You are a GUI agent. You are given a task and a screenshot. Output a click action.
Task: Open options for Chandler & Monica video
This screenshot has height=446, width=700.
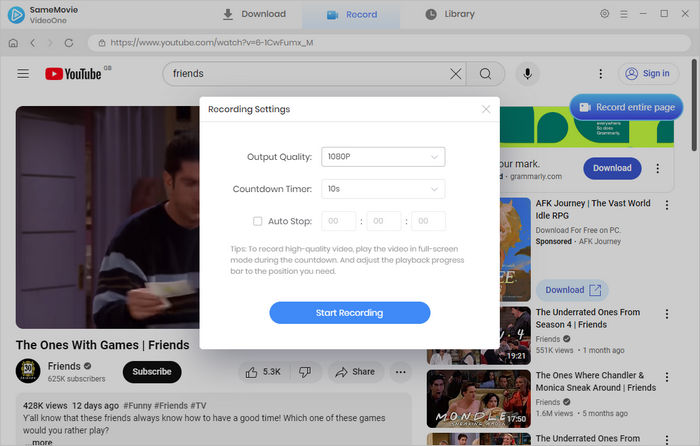(667, 377)
